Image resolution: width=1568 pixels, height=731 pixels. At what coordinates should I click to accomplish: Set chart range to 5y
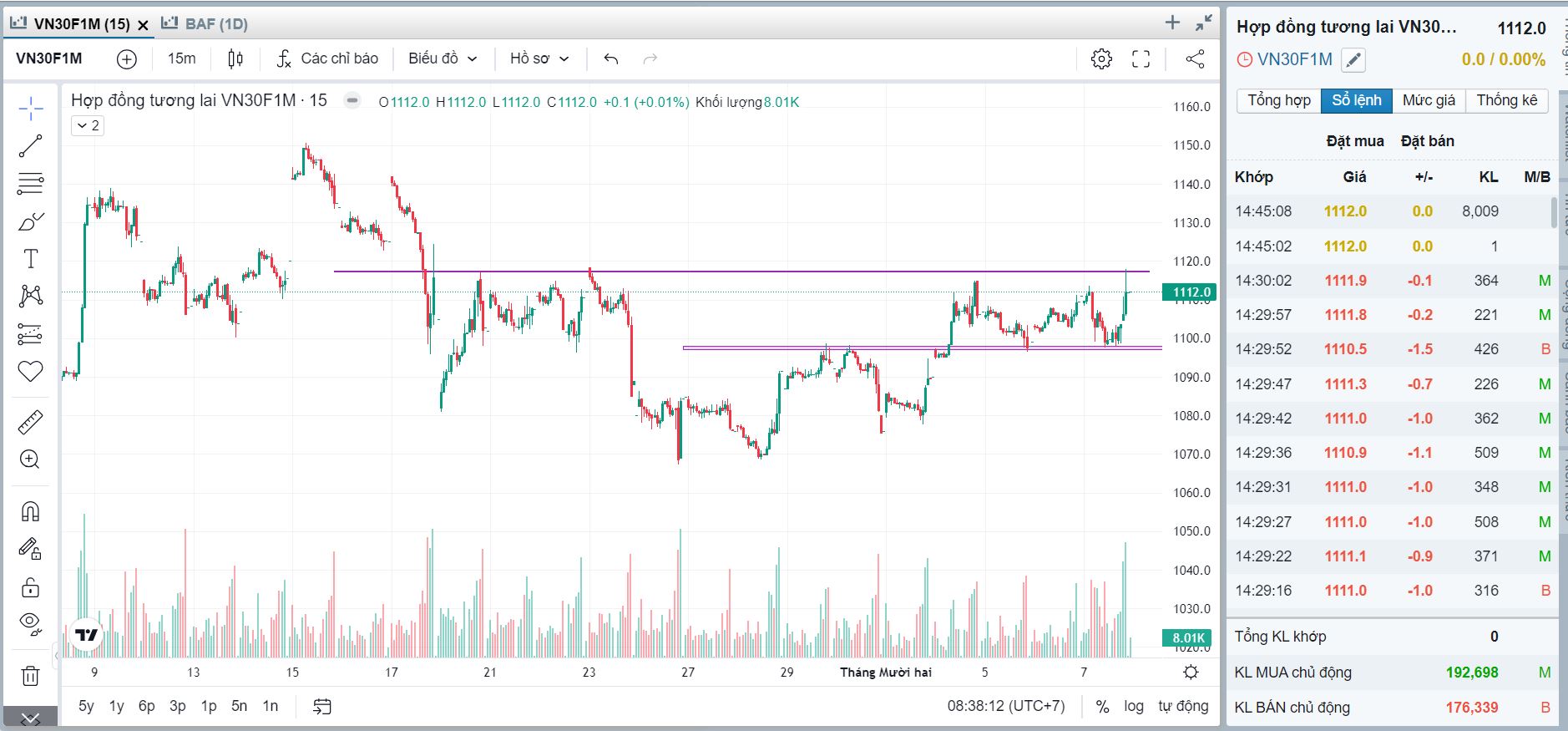(x=86, y=706)
